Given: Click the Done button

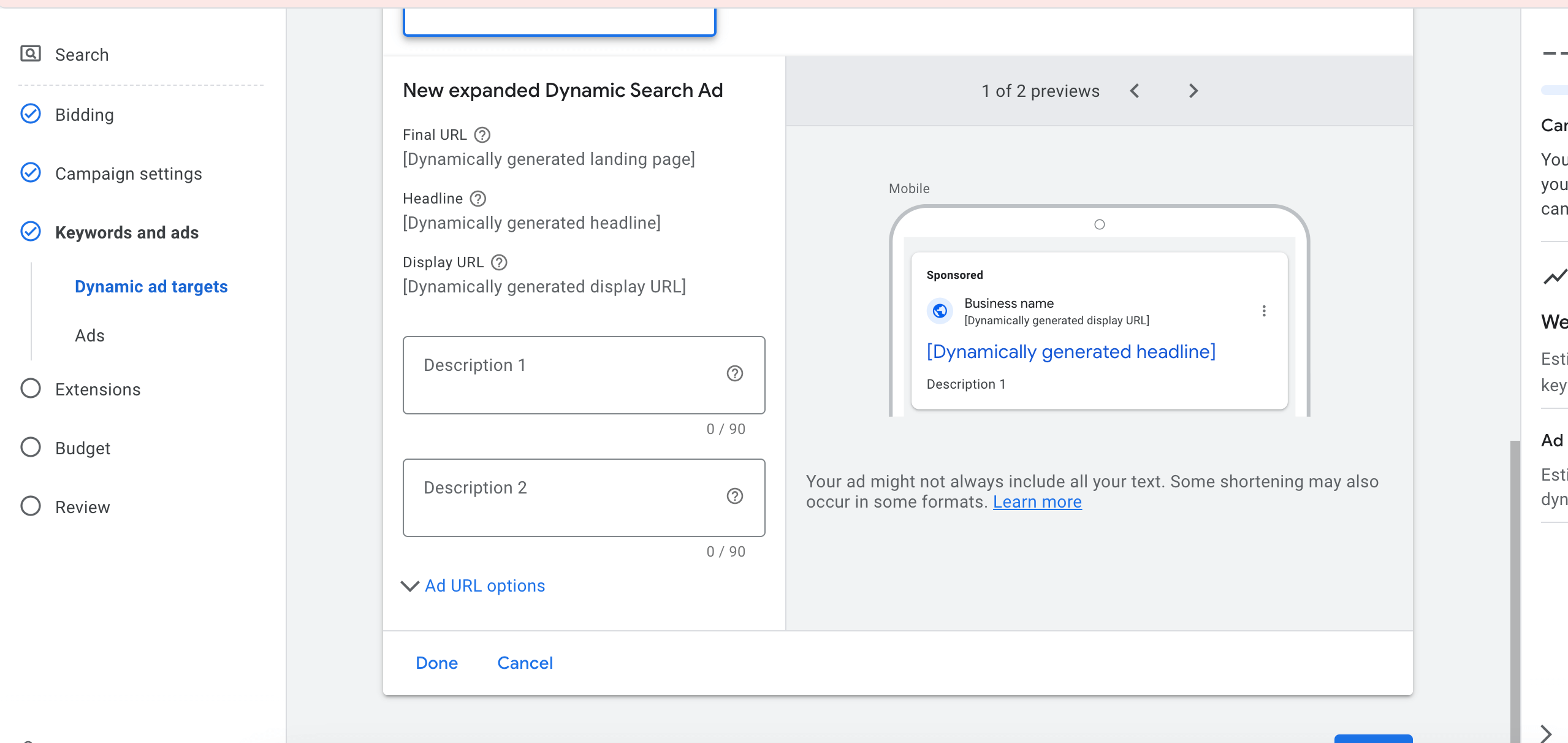Looking at the screenshot, I should (436, 663).
